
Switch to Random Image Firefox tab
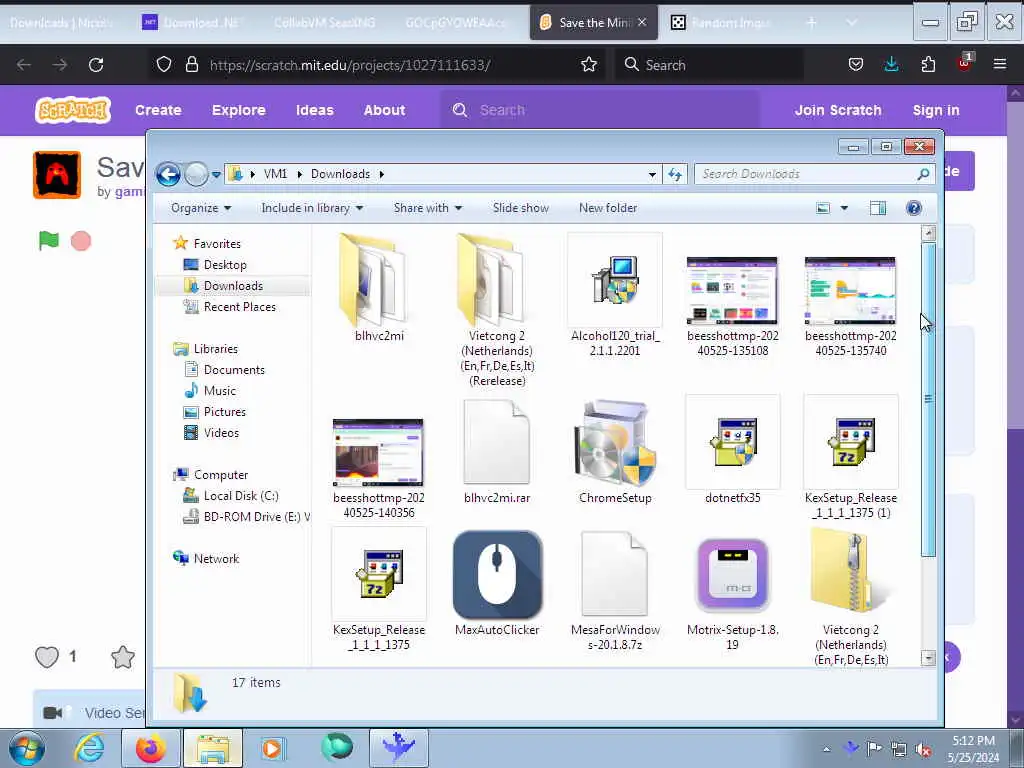click(x=722, y=22)
